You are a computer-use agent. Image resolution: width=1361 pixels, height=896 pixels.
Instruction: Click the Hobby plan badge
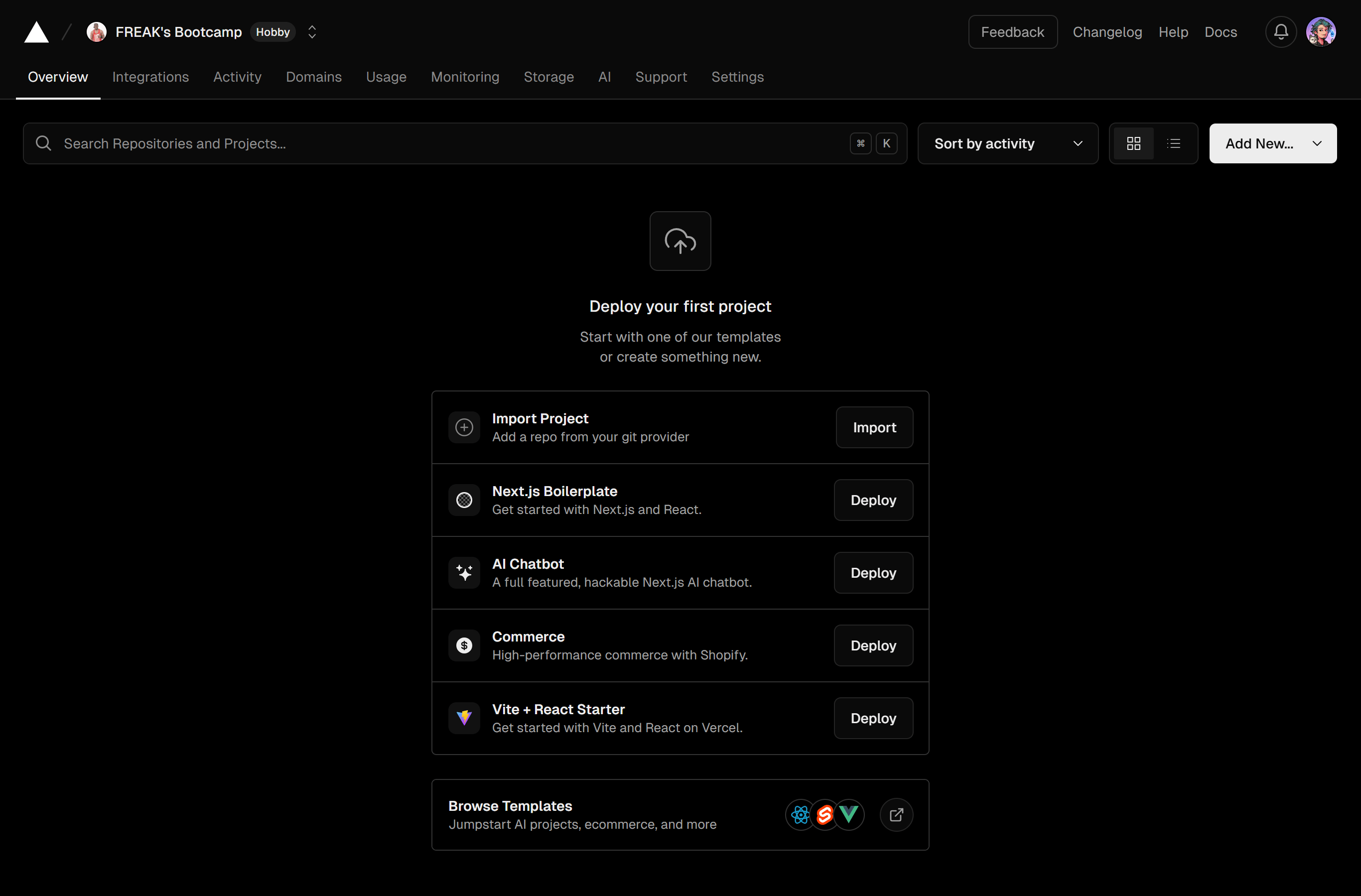coord(273,32)
